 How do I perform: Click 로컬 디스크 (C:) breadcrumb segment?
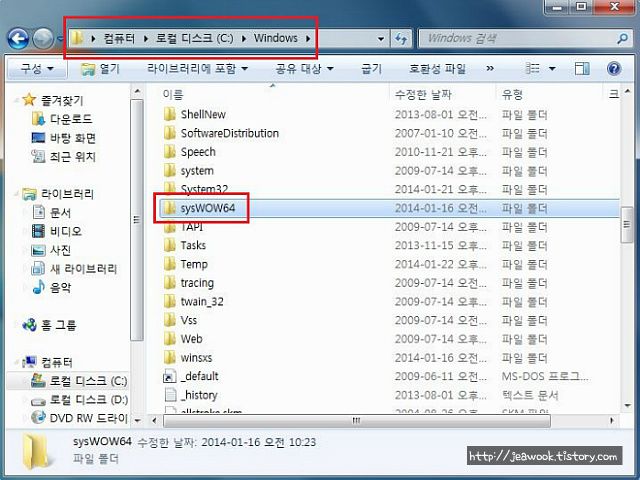(194, 38)
